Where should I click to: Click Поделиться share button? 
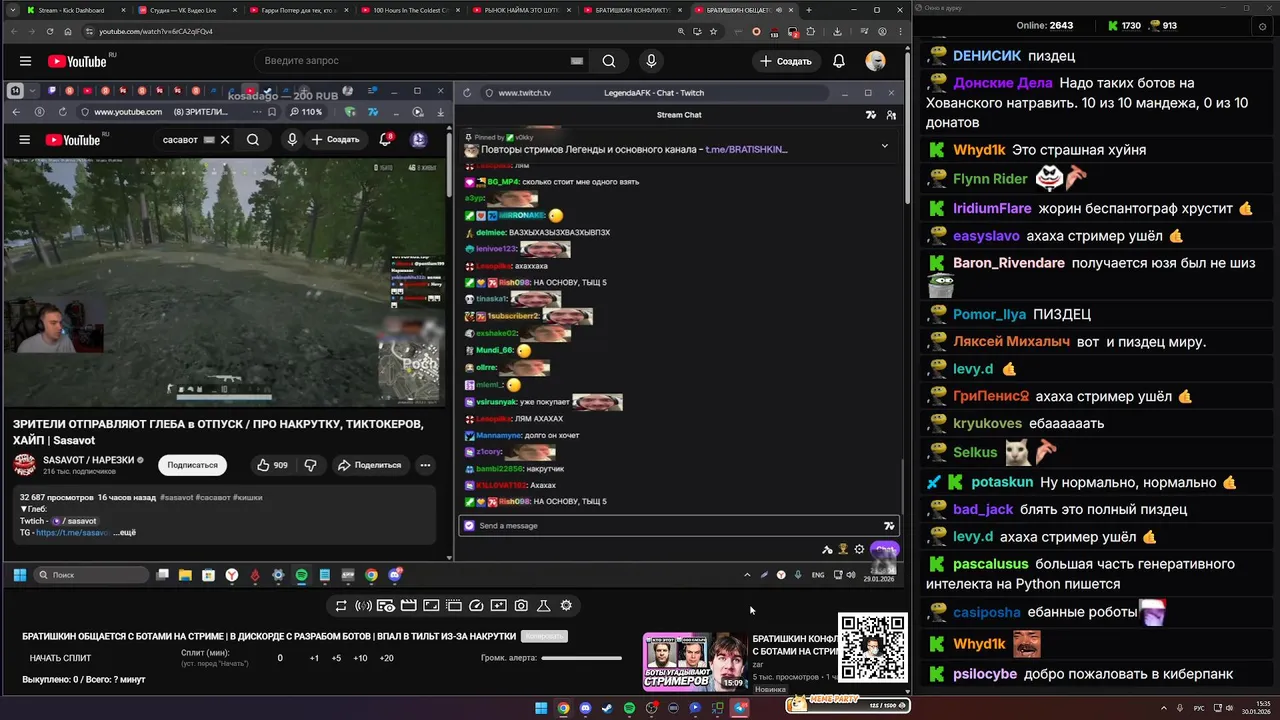[369, 465]
